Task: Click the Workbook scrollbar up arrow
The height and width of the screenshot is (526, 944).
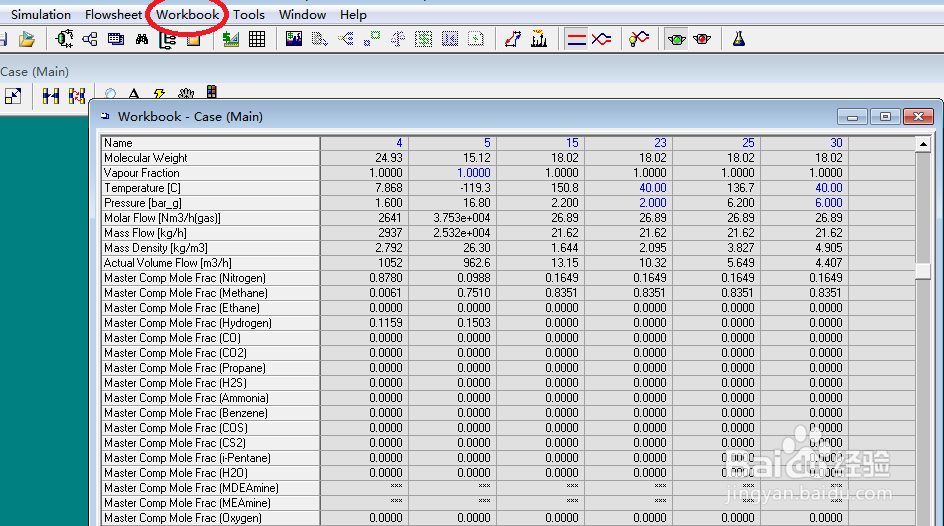Action: (923, 144)
